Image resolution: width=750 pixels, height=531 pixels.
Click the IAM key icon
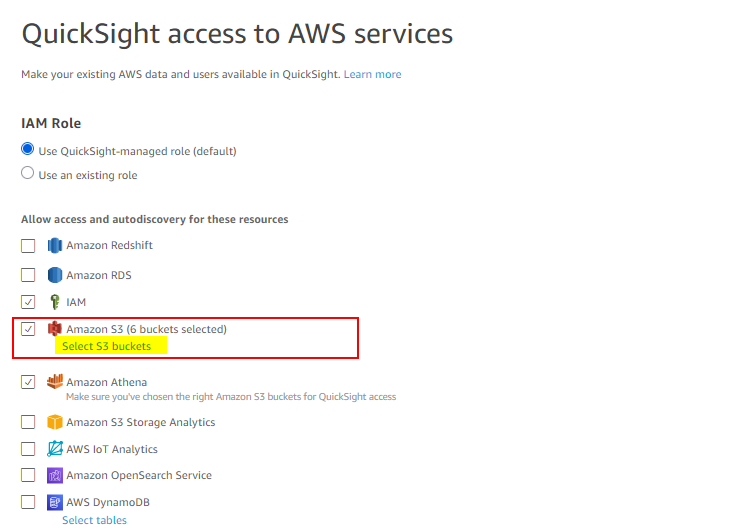click(x=55, y=302)
